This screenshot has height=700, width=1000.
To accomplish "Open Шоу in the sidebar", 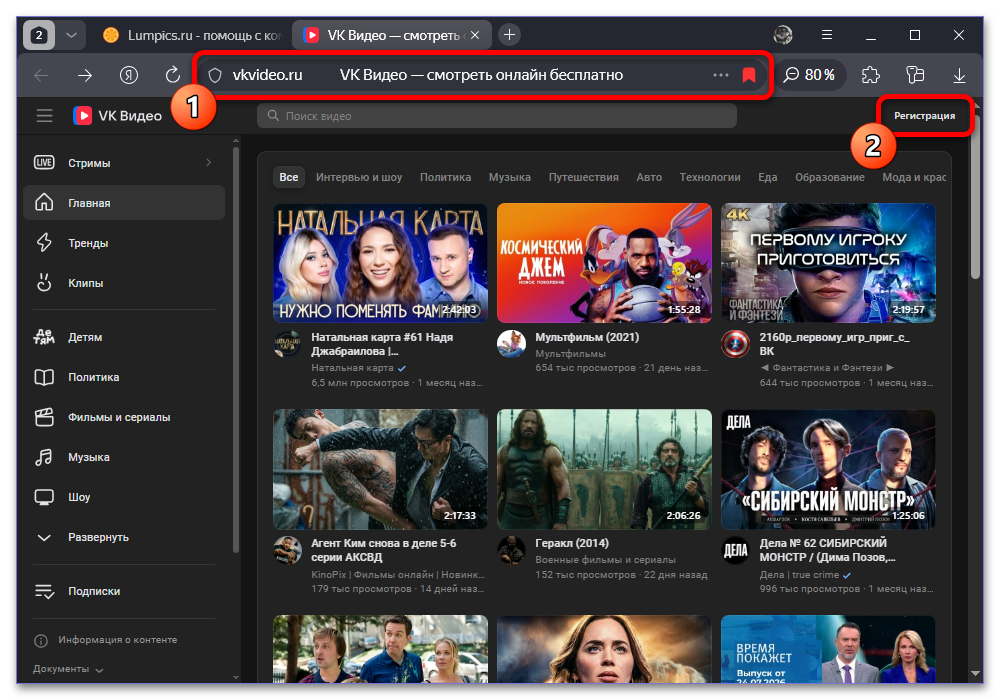I will point(124,497).
